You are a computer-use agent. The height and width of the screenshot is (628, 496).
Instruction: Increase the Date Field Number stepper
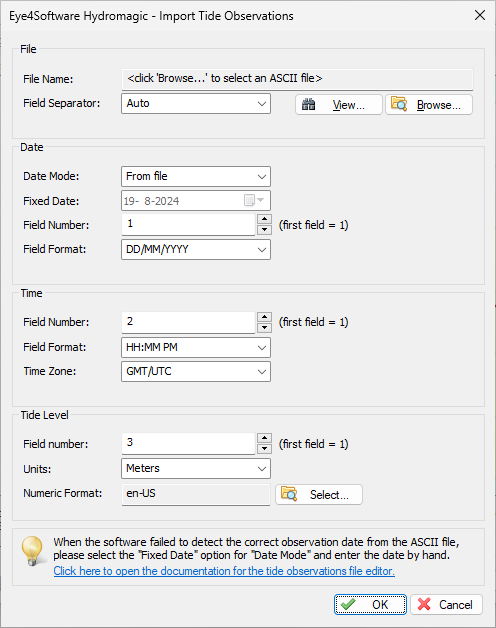click(x=264, y=219)
